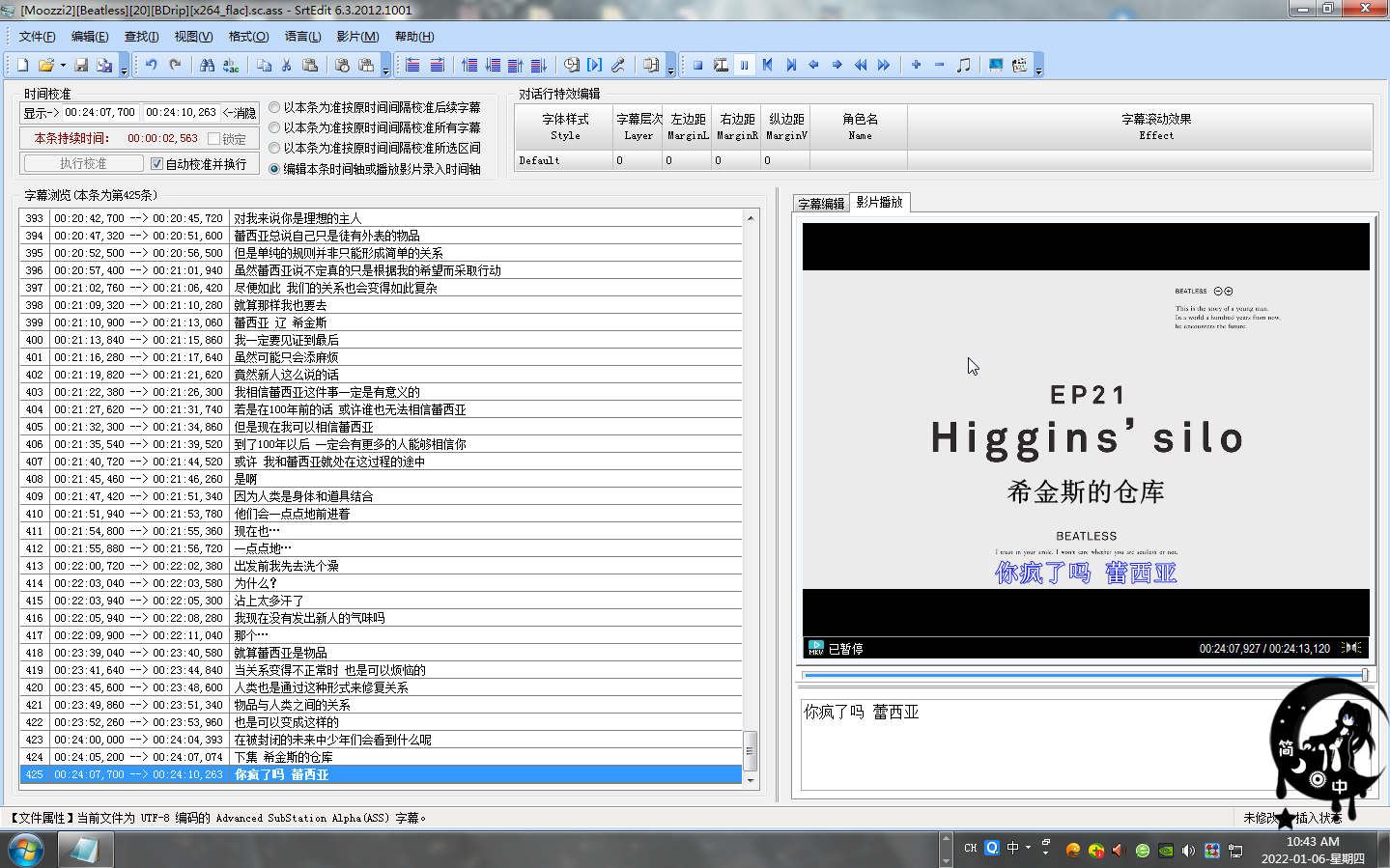Open Find with the binoculars icon
The height and width of the screenshot is (868, 1390).
click(x=207, y=65)
